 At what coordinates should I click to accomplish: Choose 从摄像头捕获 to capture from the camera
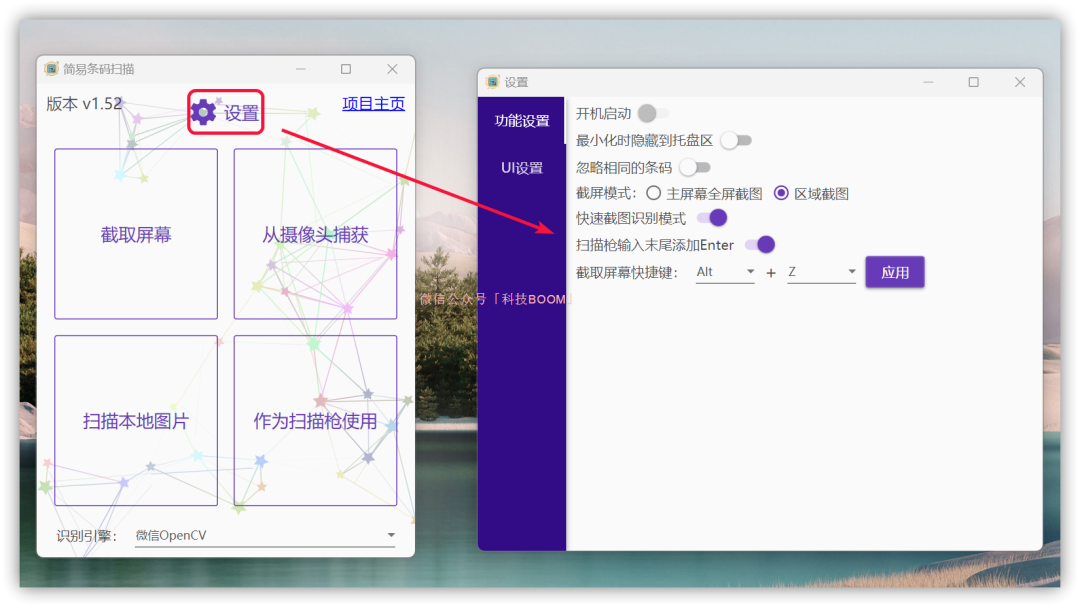(x=315, y=234)
